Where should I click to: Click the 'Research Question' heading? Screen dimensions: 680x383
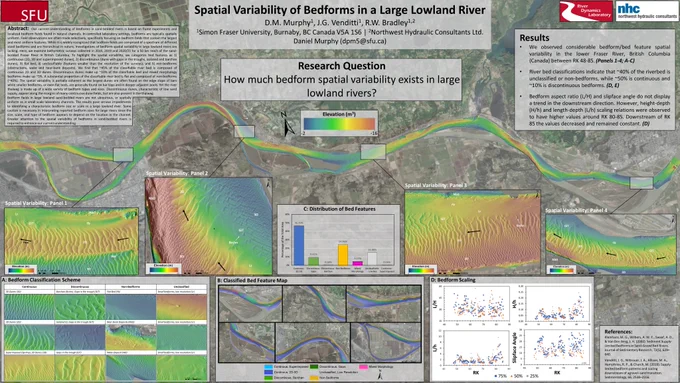341,66
